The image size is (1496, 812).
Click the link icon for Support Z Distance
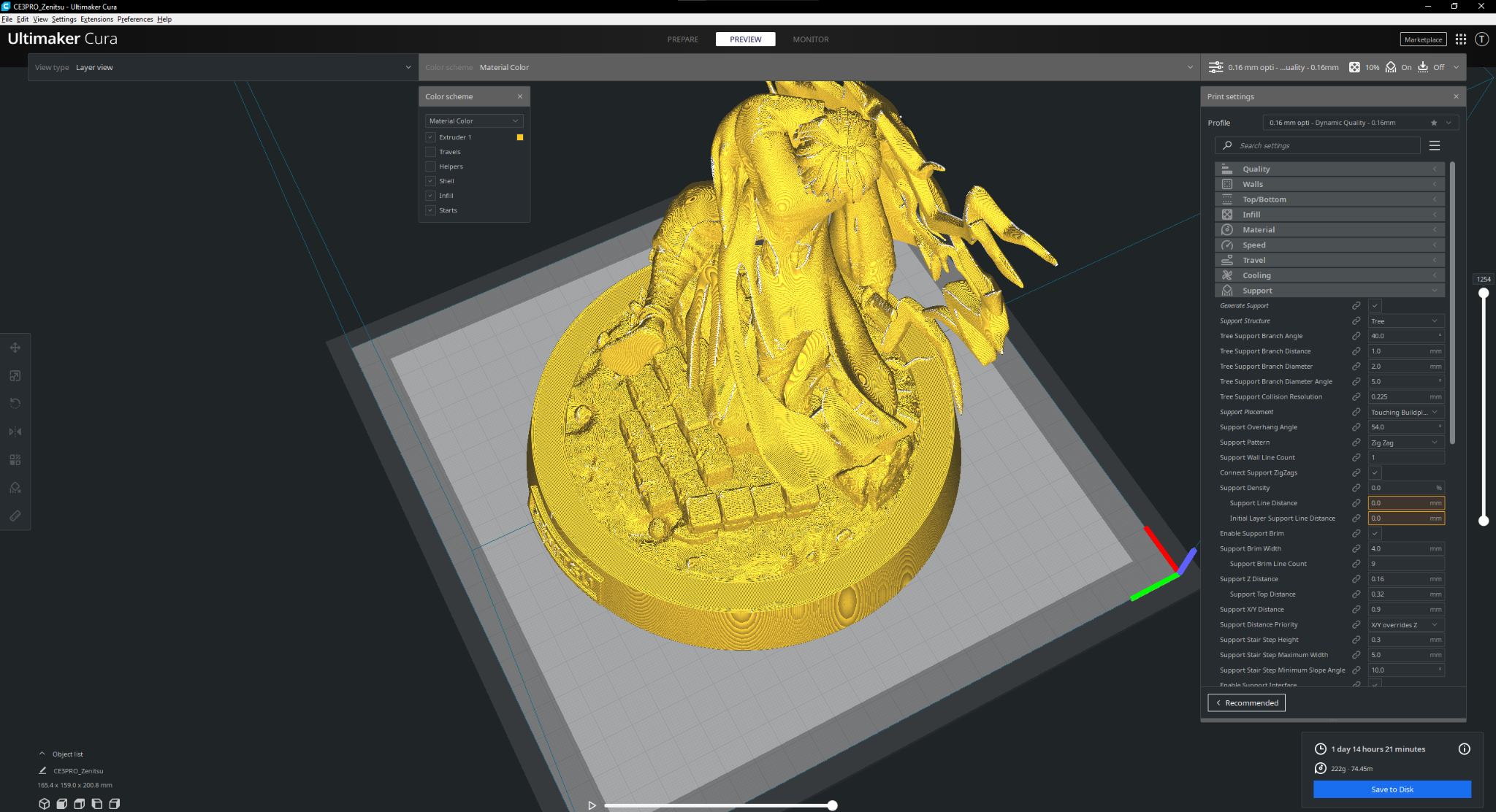(x=1356, y=579)
